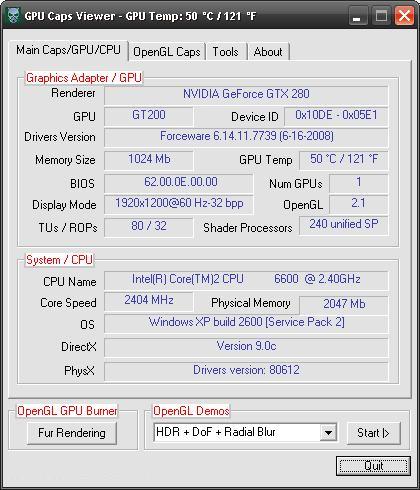This screenshot has height=490, width=420.
Task: Expand the OpenGL Demos dropdown arrow
Action: [x=328, y=433]
